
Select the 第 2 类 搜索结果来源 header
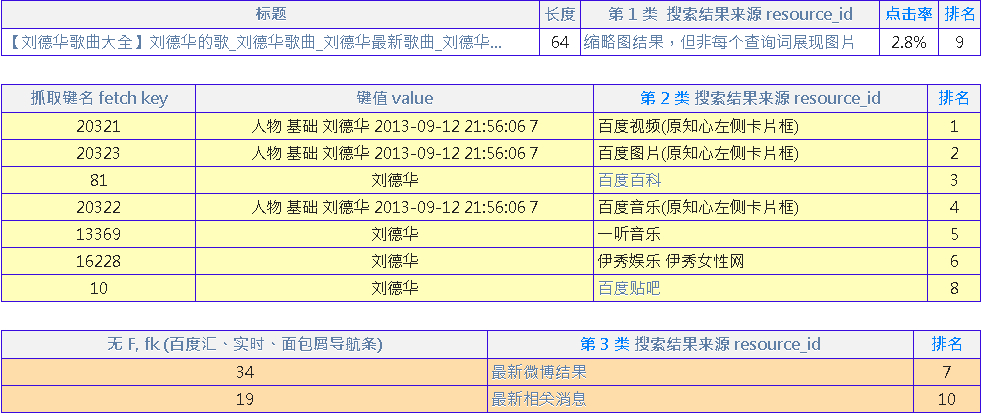tap(760, 98)
